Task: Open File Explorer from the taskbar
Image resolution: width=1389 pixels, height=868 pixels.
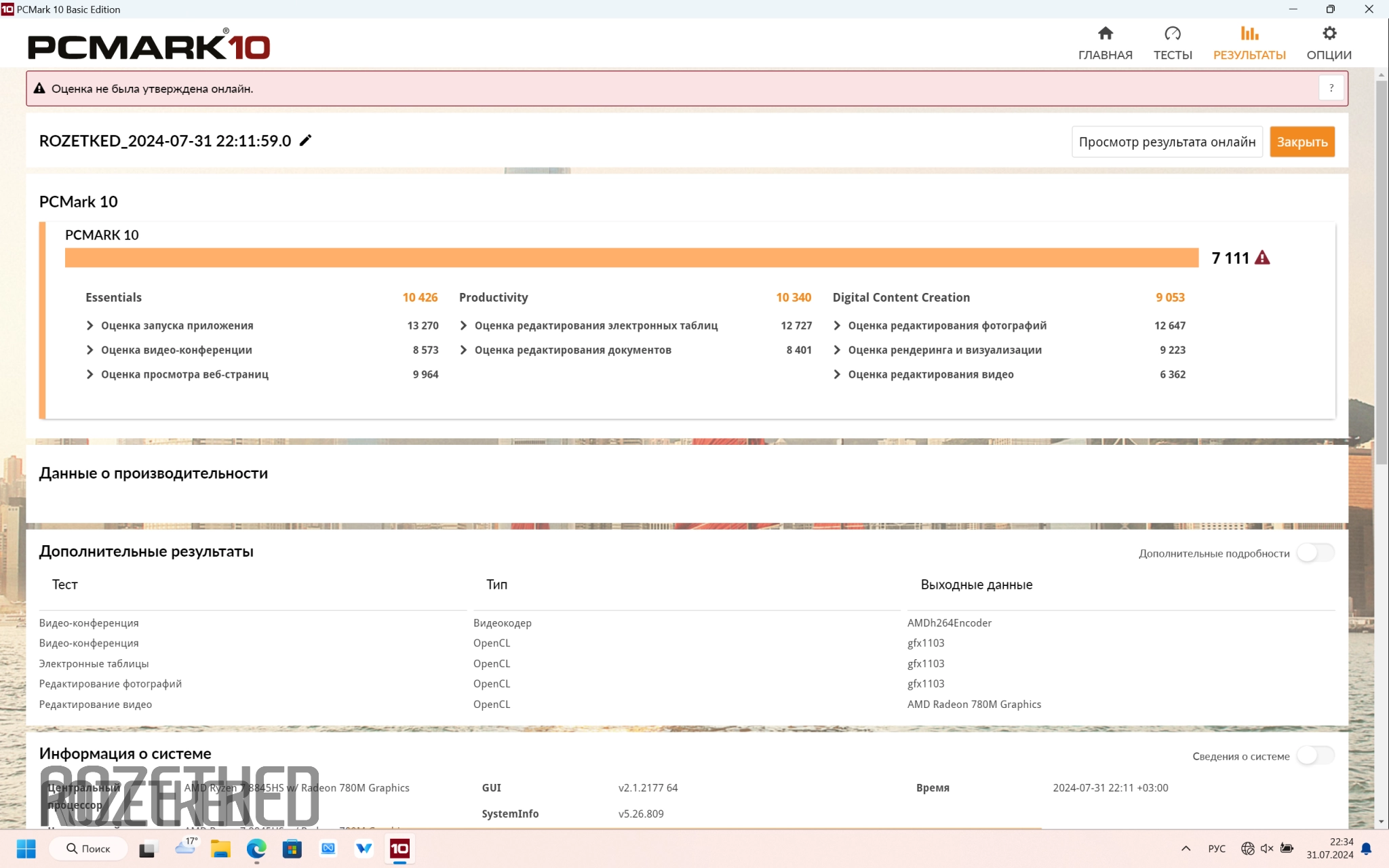Action: click(x=220, y=848)
